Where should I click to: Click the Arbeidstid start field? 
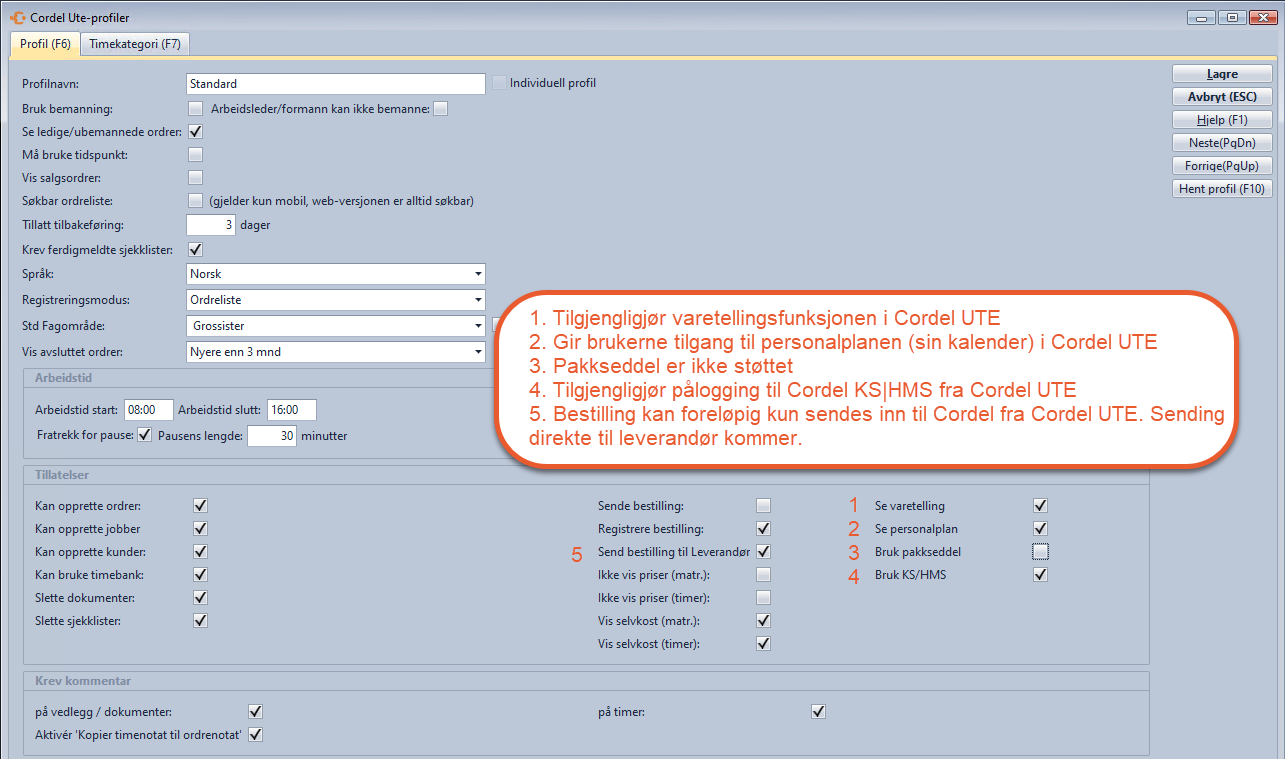click(148, 409)
